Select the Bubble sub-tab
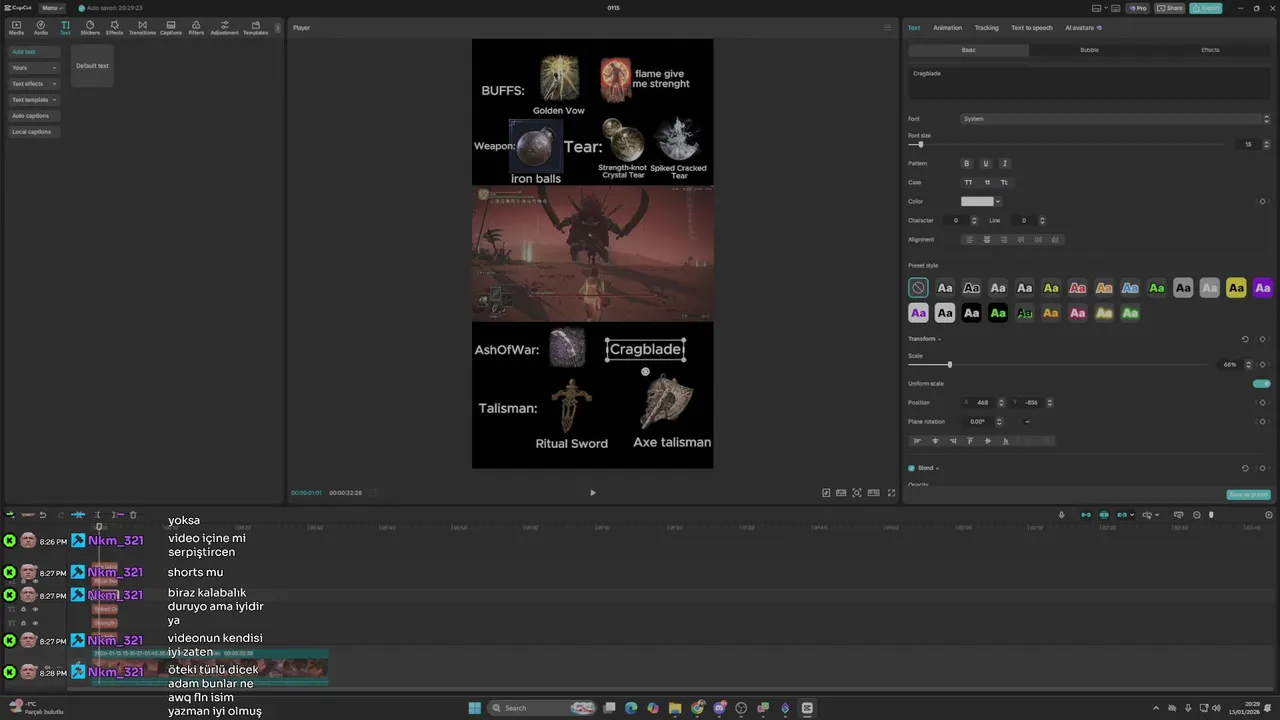This screenshot has width=1280, height=720. click(x=1089, y=50)
